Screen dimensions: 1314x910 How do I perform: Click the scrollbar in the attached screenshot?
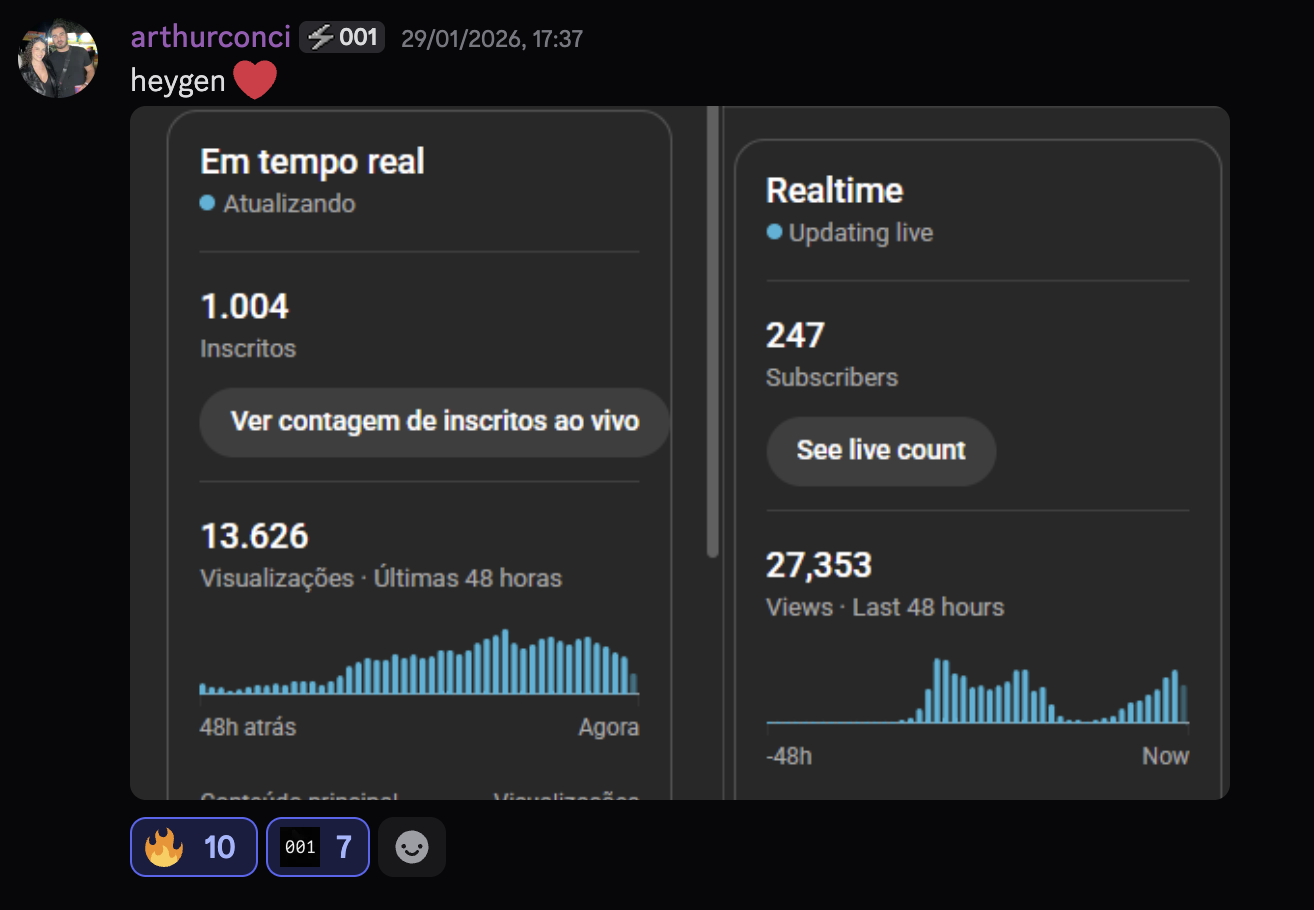coord(712,330)
